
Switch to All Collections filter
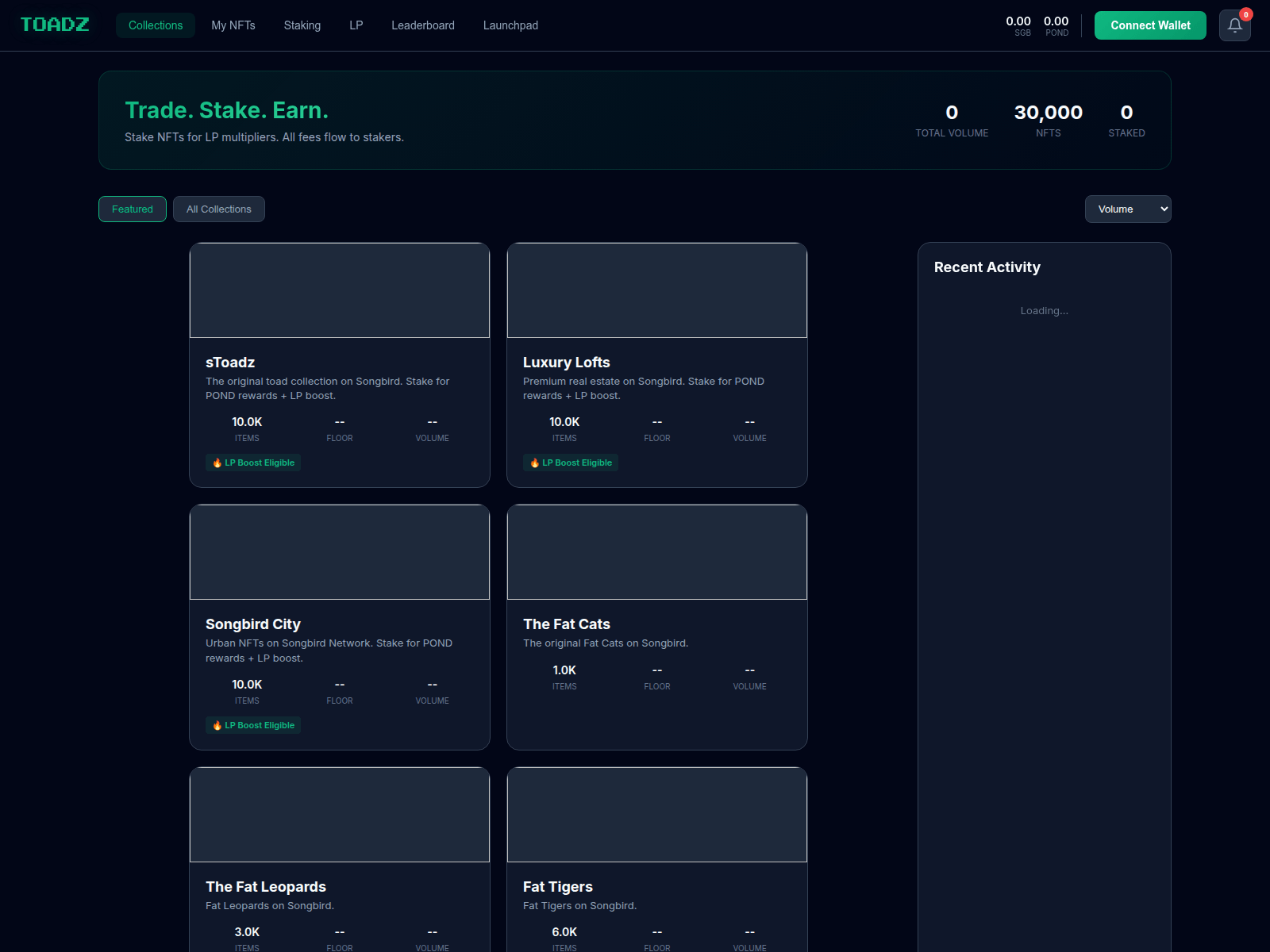click(x=218, y=209)
